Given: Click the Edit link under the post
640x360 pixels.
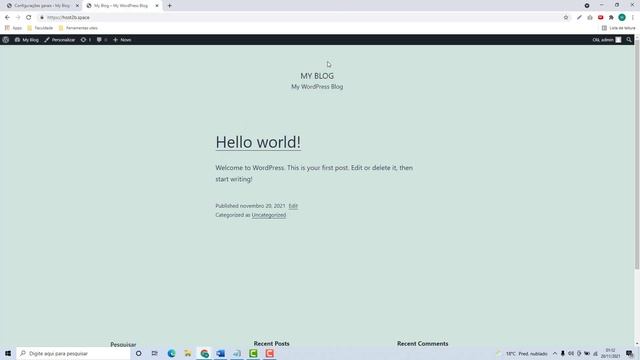Looking at the screenshot, I should (x=293, y=206).
